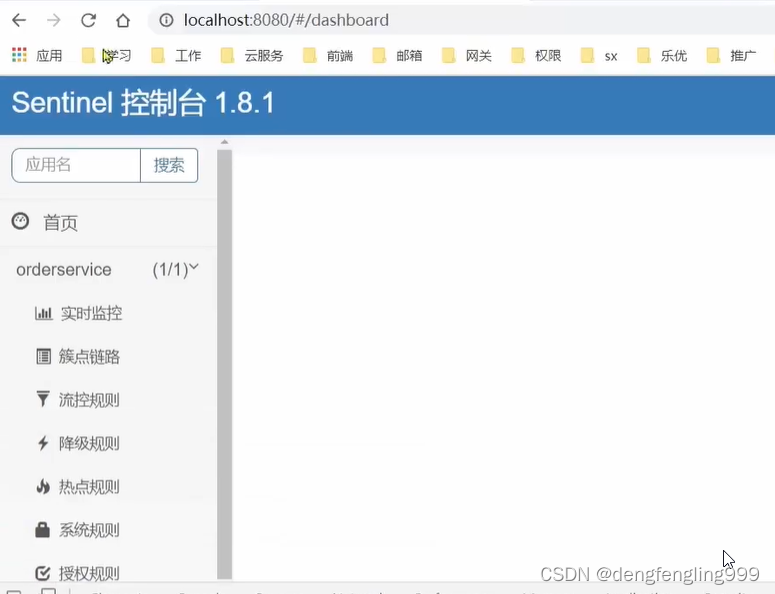Viewport: 775px width, 594px height.
Task: Go to the browser home page icon
Action: coord(123,20)
